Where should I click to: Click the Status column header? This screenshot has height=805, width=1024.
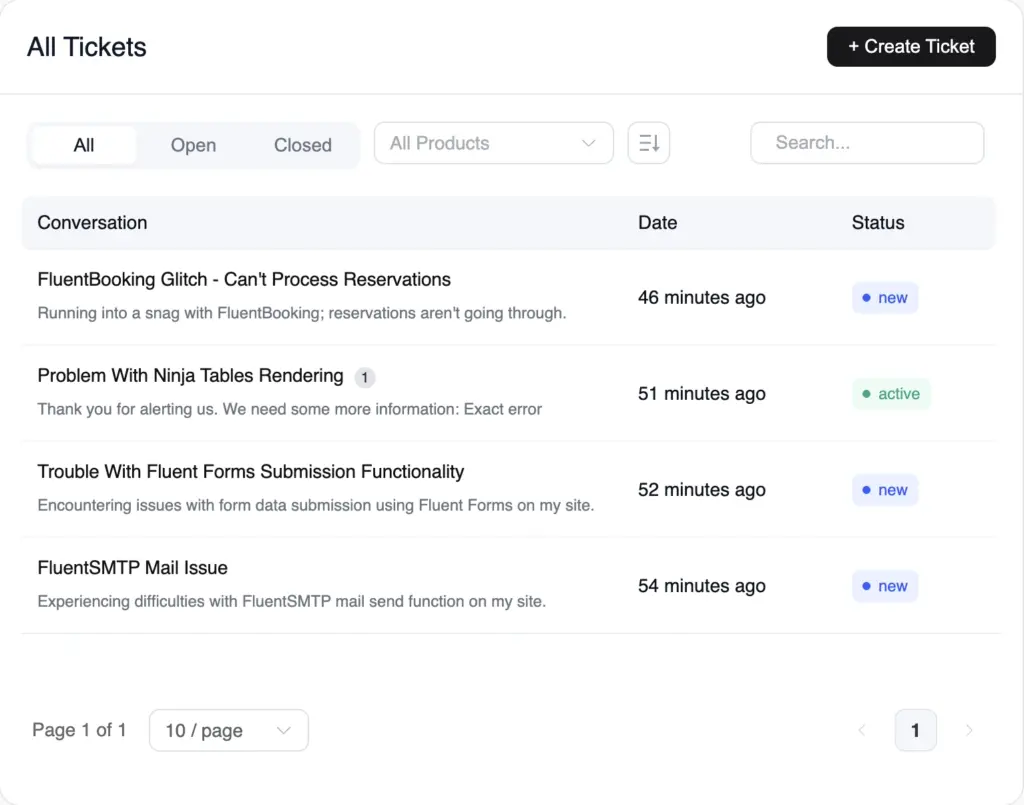(x=878, y=223)
